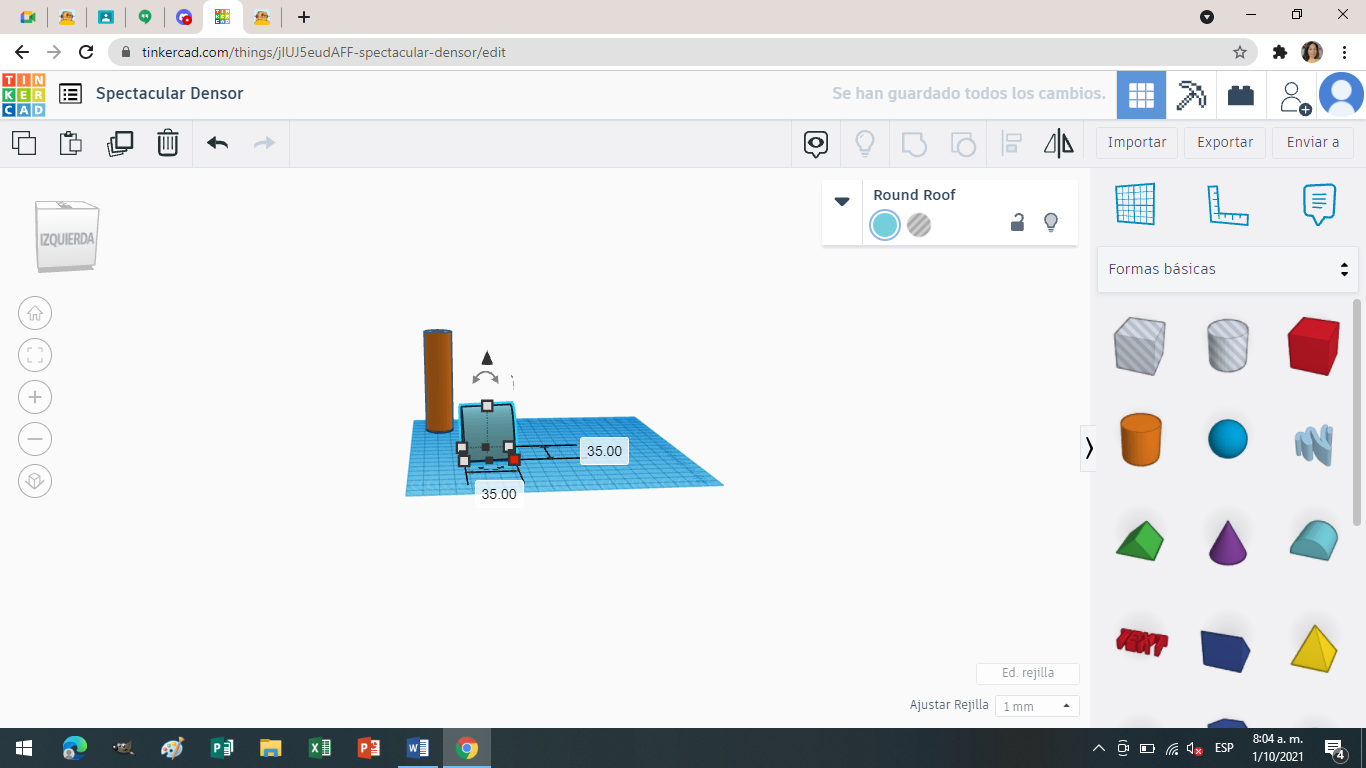Click the Home view button
This screenshot has width=1366, height=768.
[35, 313]
